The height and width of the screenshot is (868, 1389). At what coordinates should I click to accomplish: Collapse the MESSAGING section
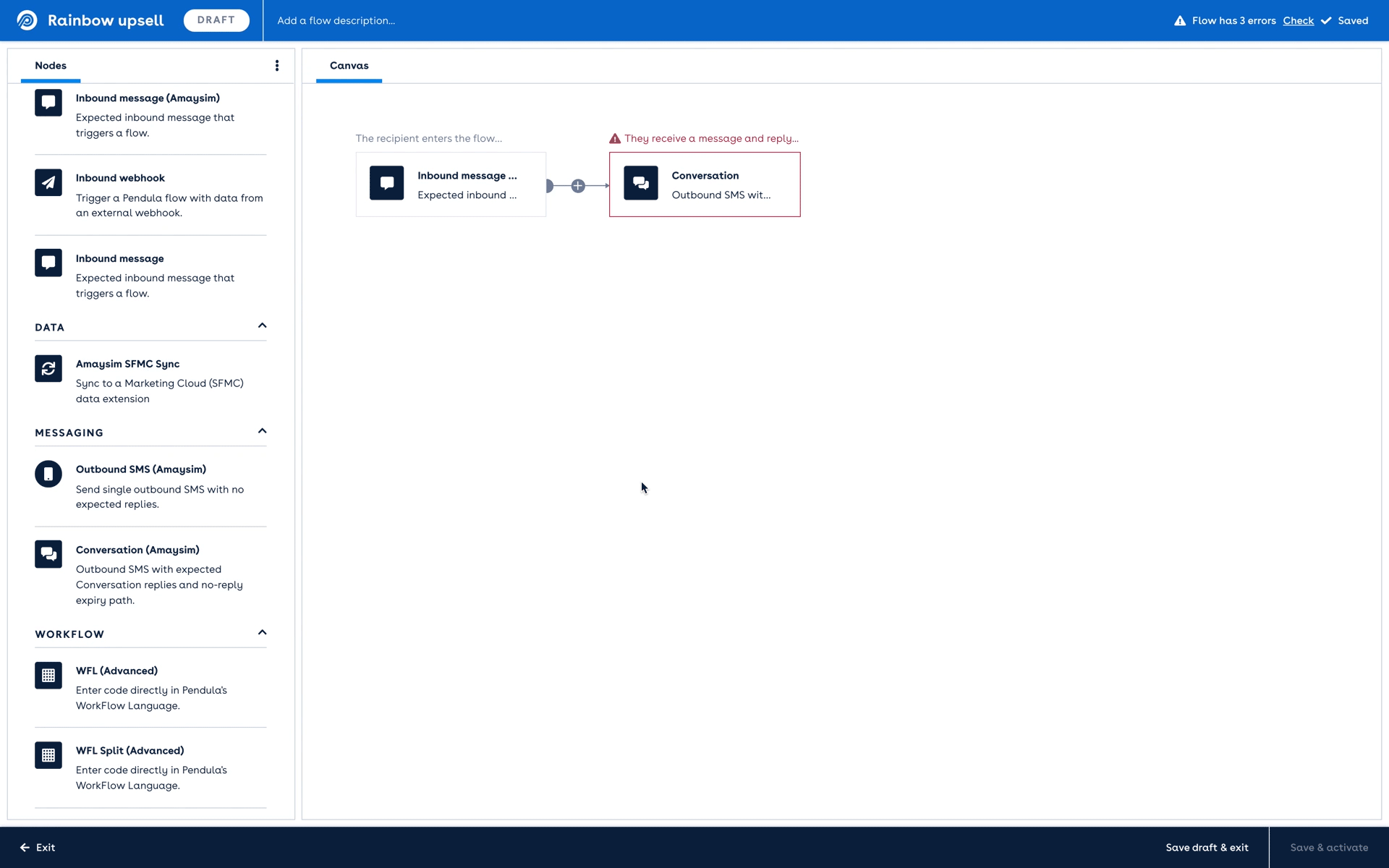pos(262,431)
